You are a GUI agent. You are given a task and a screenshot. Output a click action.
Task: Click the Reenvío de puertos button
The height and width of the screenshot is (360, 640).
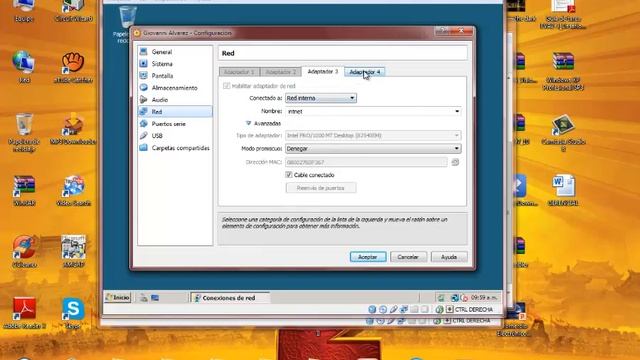click(x=321, y=188)
